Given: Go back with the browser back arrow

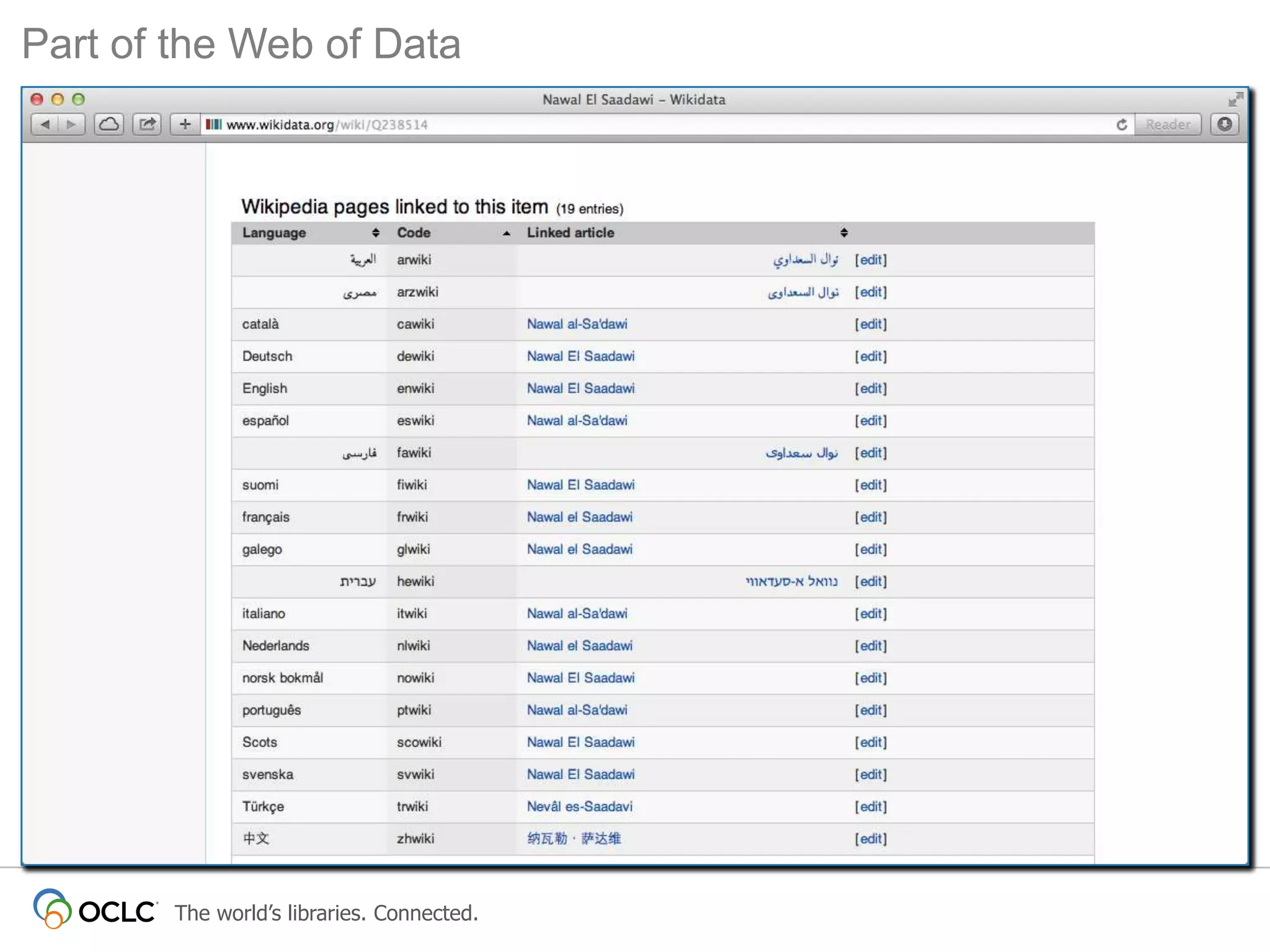Looking at the screenshot, I should click(45, 125).
